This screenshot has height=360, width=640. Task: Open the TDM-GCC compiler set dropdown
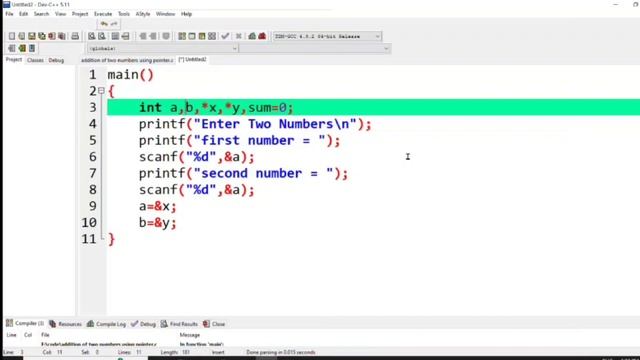(327, 36)
